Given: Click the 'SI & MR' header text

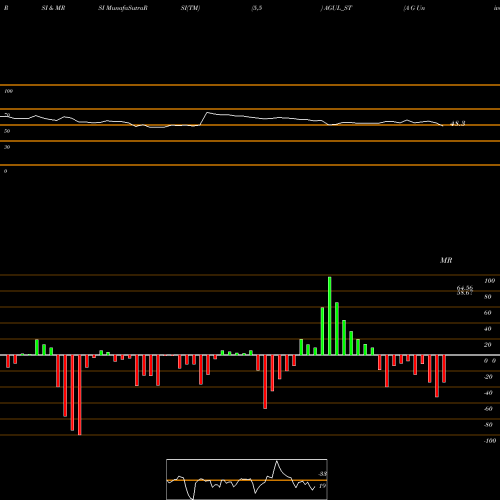Looking at the screenshot, I should pos(53,8).
